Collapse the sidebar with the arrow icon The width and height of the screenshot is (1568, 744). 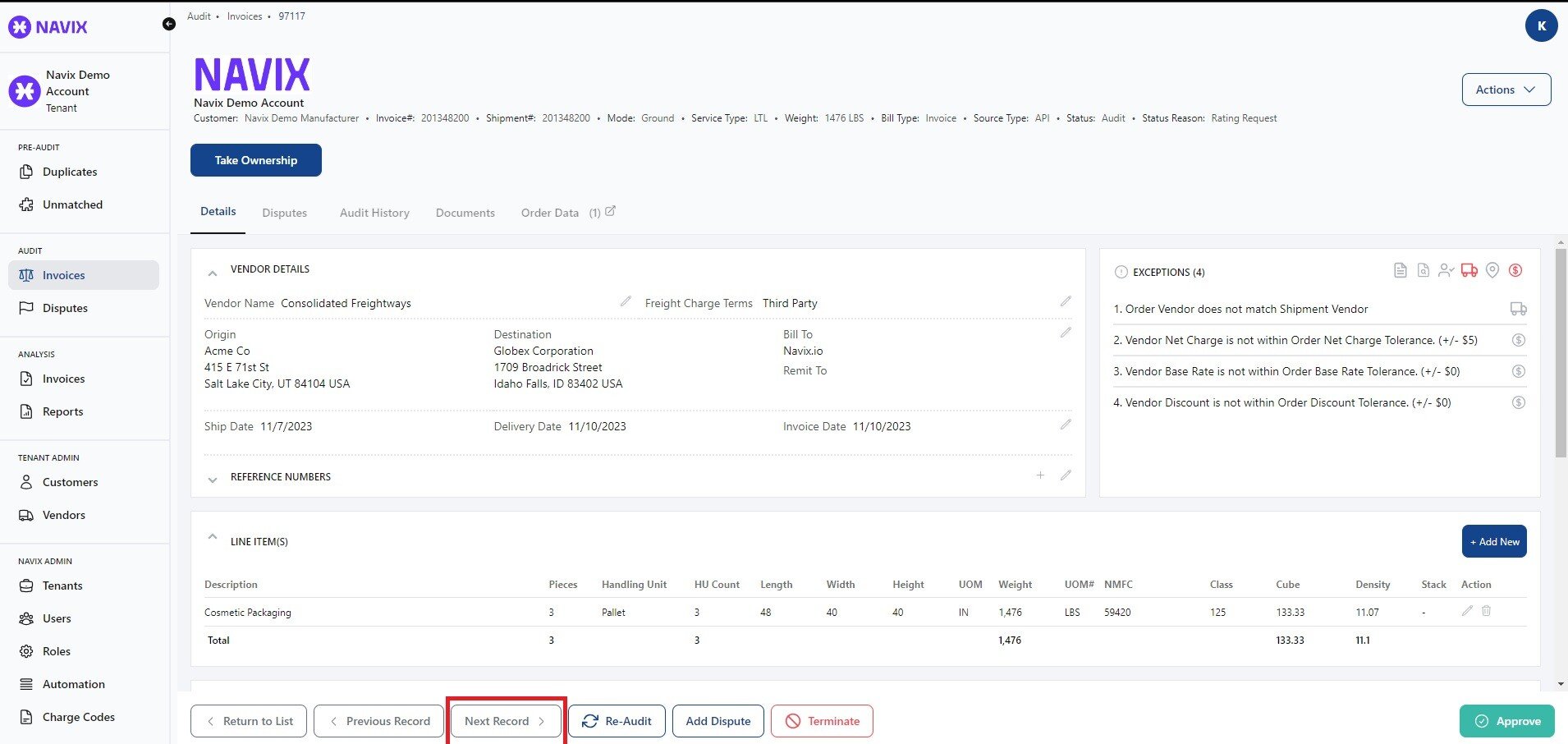[x=168, y=24]
